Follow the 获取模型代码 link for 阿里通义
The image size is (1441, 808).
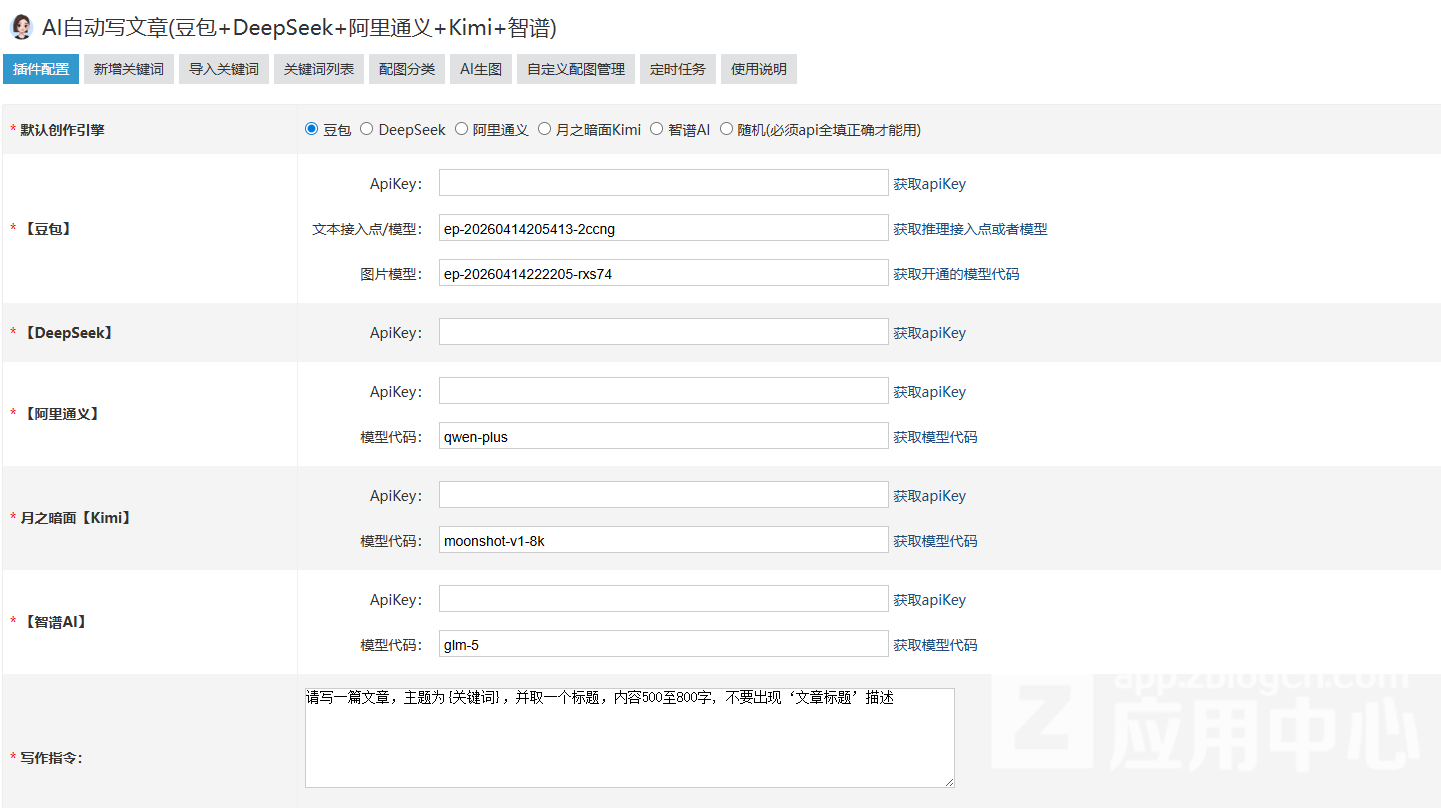click(x=935, y=437)
